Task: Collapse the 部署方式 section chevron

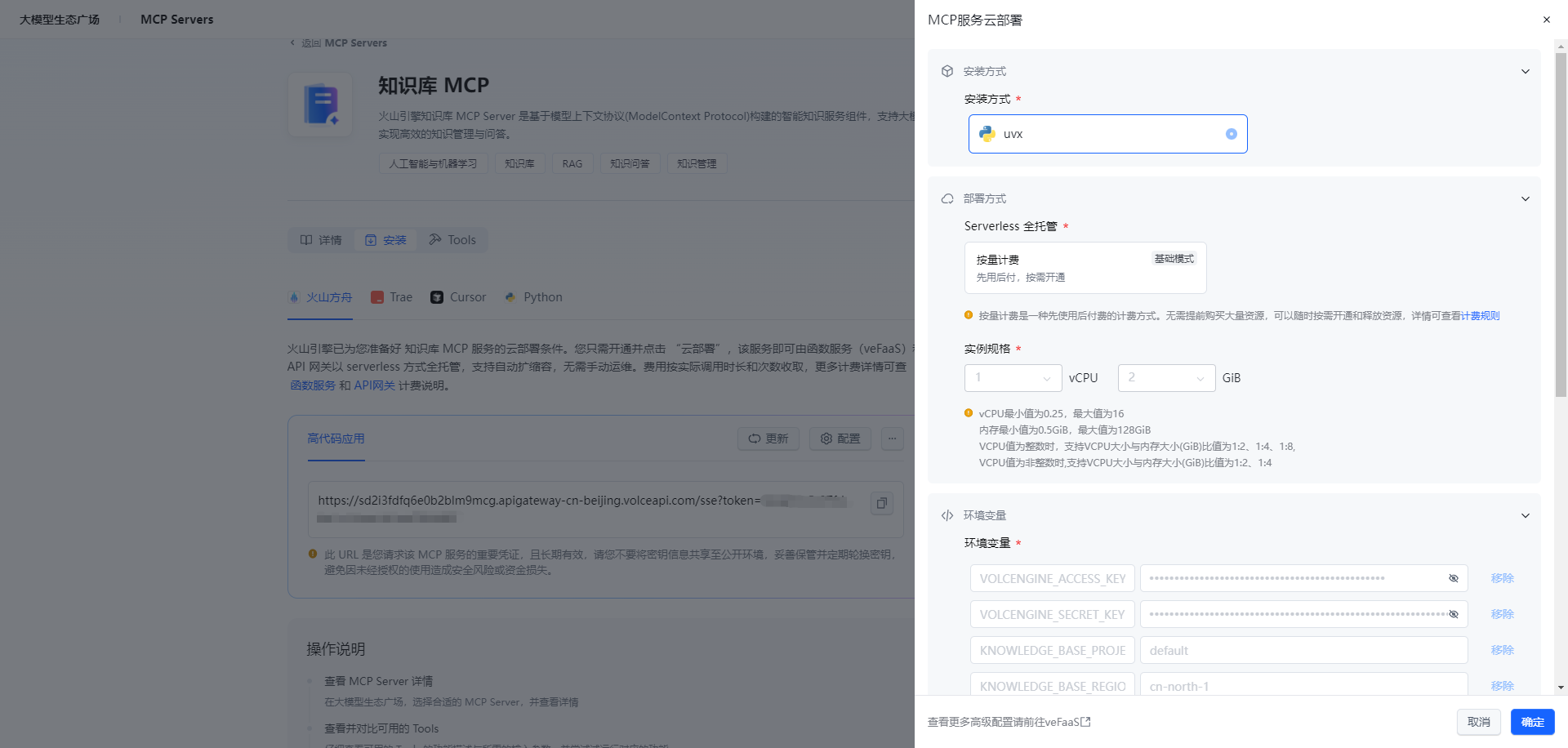Action: (x=1525, y=199)
